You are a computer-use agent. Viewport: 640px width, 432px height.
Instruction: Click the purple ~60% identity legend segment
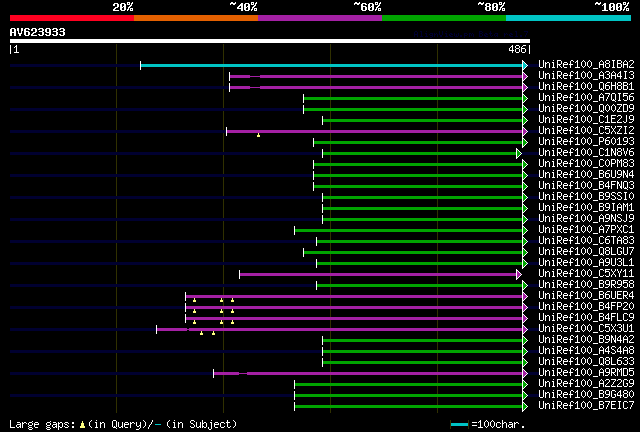[x=320, y=18]
